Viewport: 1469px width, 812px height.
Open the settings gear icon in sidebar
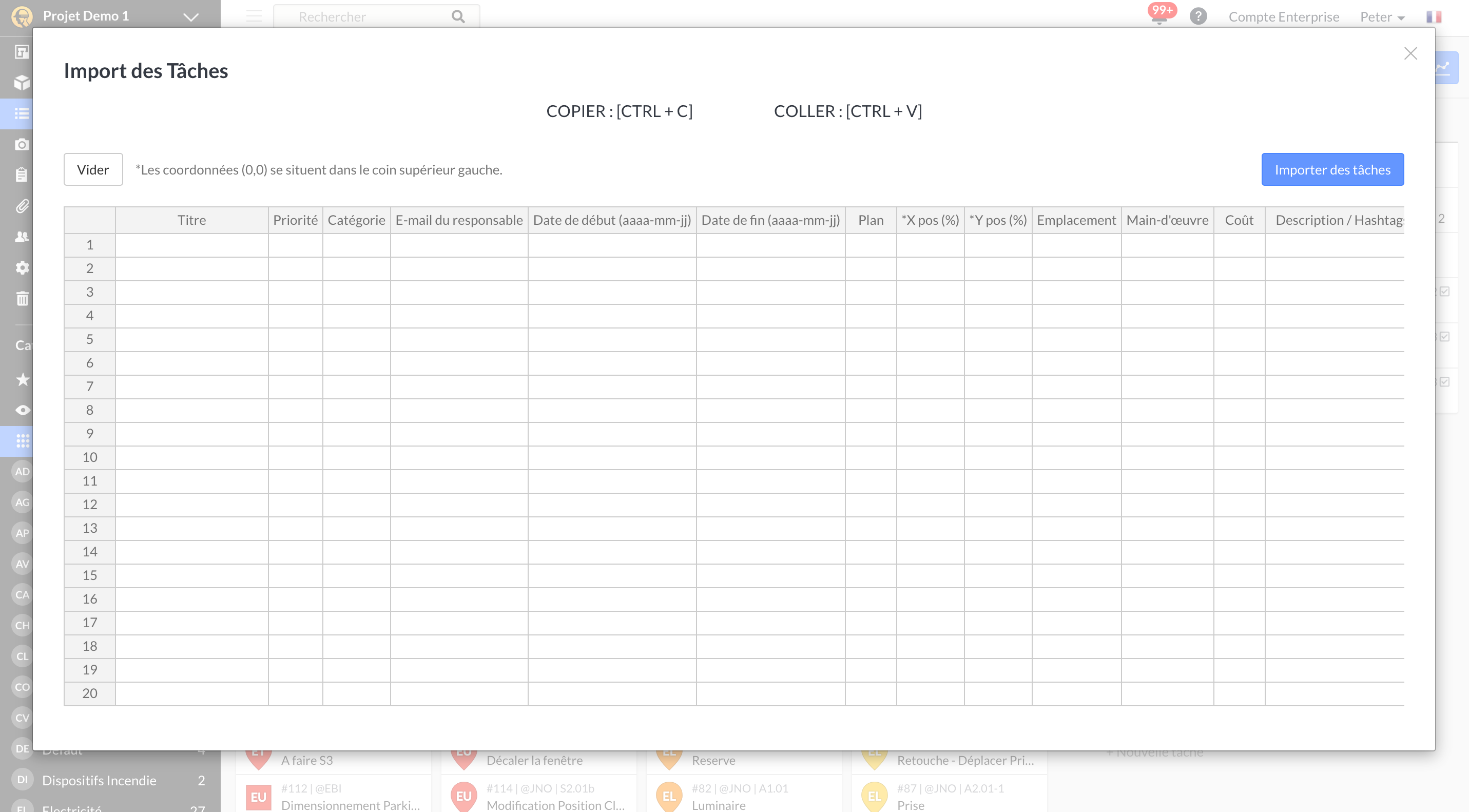(x=22, y=267)
